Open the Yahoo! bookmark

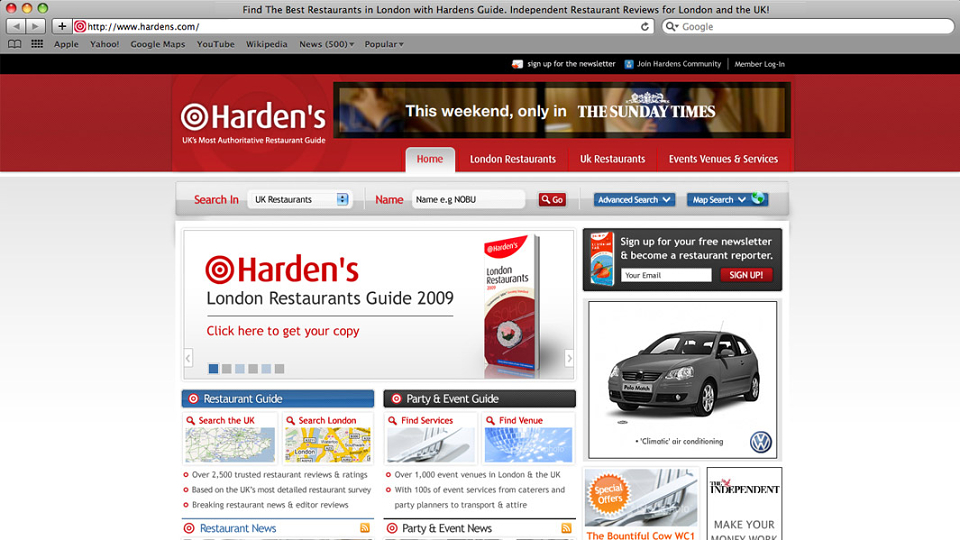click(105, 44)
